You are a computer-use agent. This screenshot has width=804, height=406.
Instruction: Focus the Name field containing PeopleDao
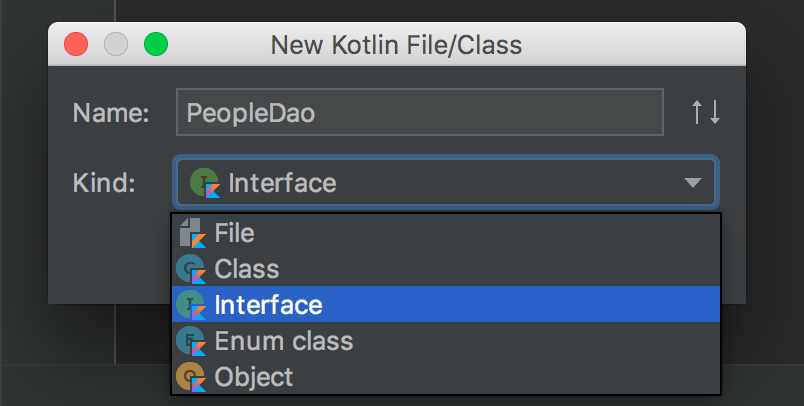[x=420, y=112]
